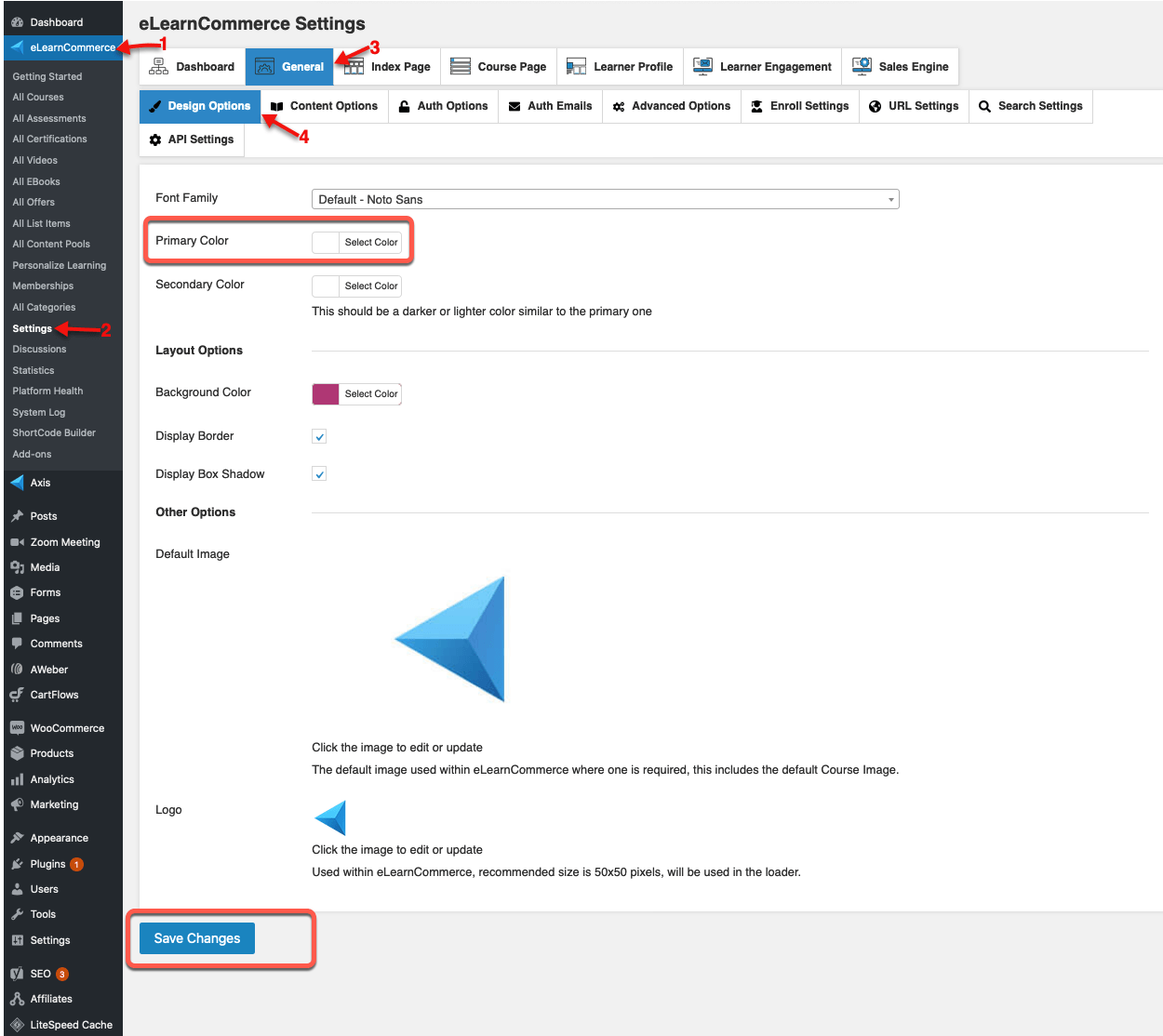Viewport: 1163px width, 1036px height.
Task: Click the eLearnCommerce paper-plane icon in sidebar
Action: pos(17,47)
